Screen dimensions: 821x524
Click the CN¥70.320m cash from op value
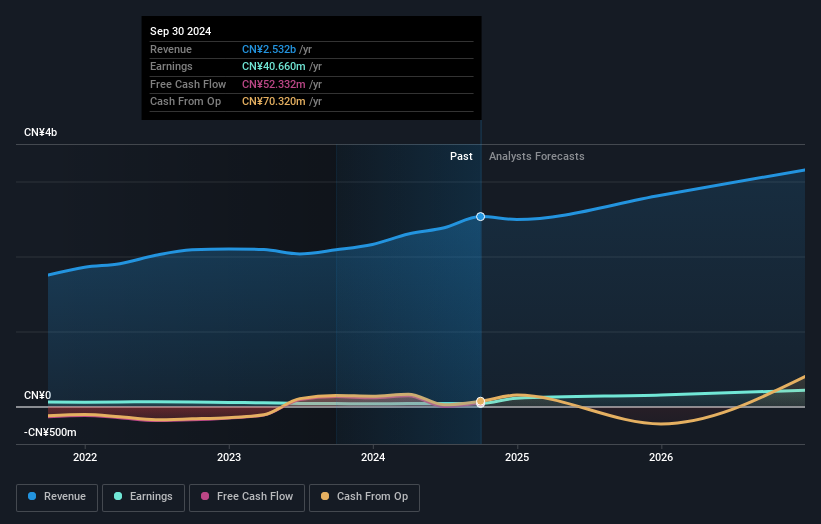[274, 102]
